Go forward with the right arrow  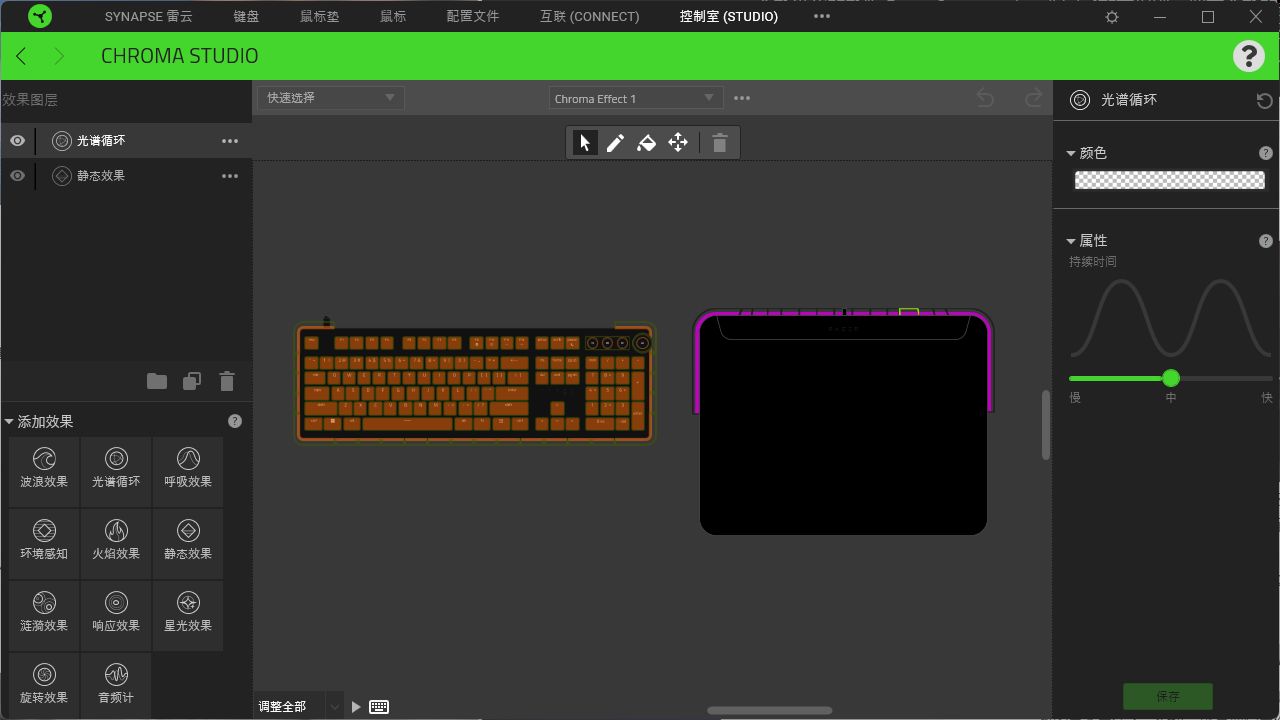point(59,56)
